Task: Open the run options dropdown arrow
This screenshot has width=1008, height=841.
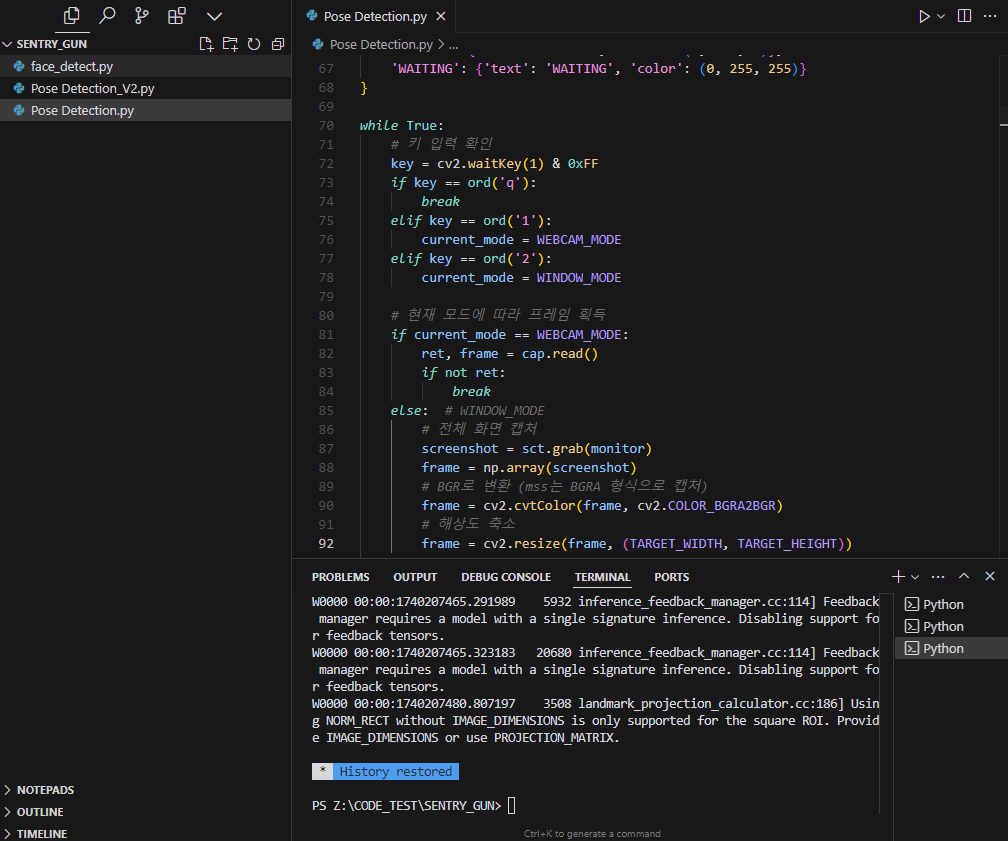Action: coord(941,16)
